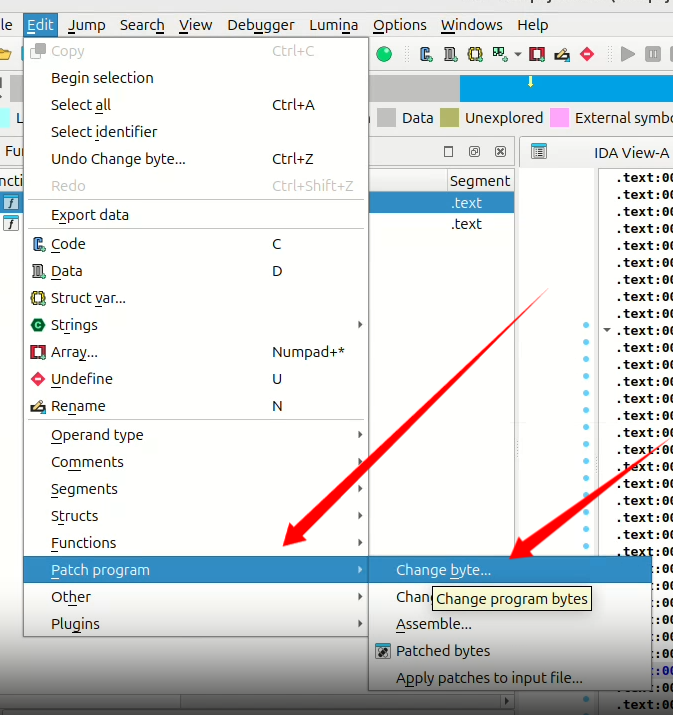Float the Functions panel
Image resolution: width=673 pixels, height=715 pixels.
pos(474,151)
